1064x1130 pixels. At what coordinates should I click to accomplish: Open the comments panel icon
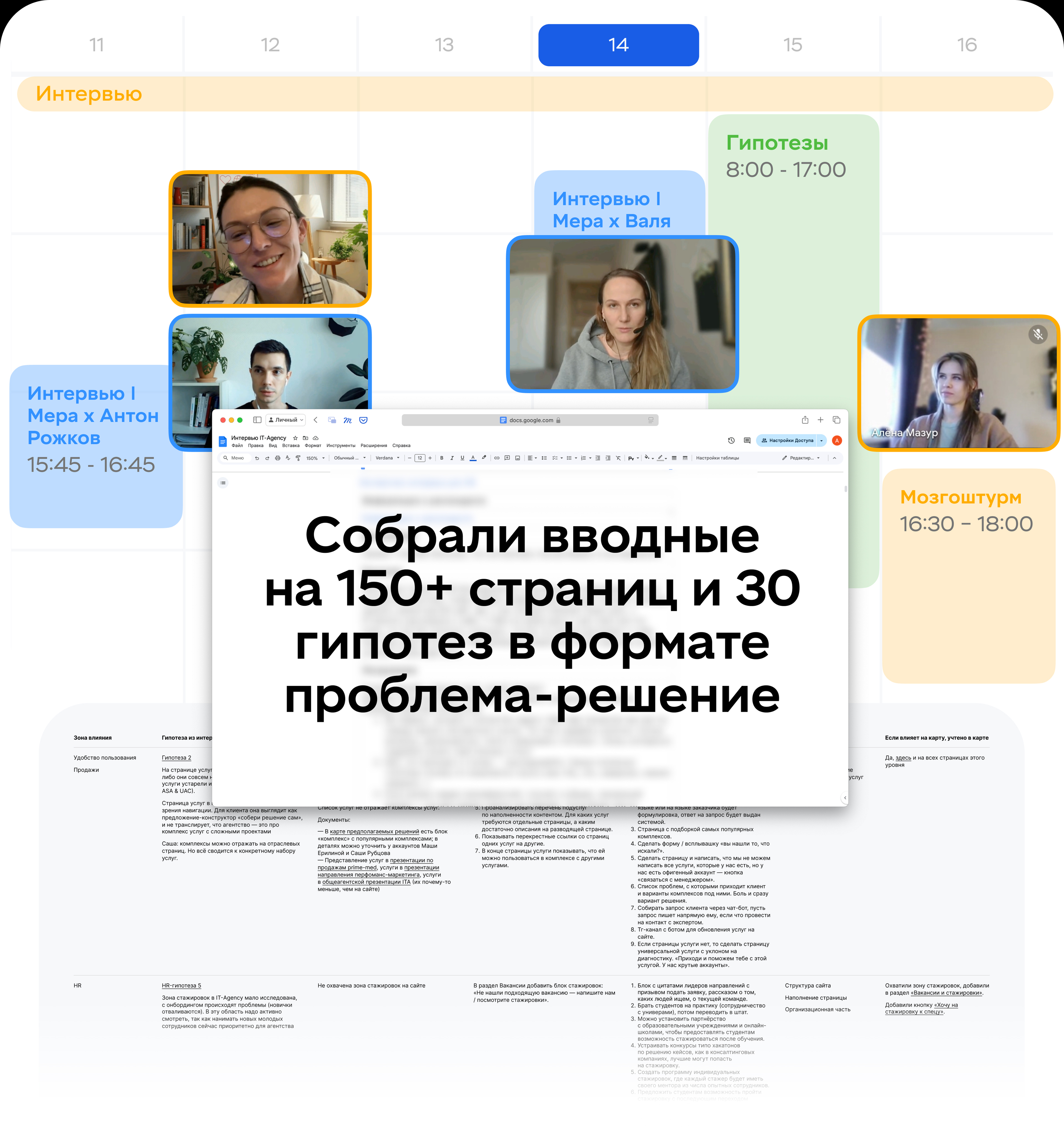(x=747, y=440)
